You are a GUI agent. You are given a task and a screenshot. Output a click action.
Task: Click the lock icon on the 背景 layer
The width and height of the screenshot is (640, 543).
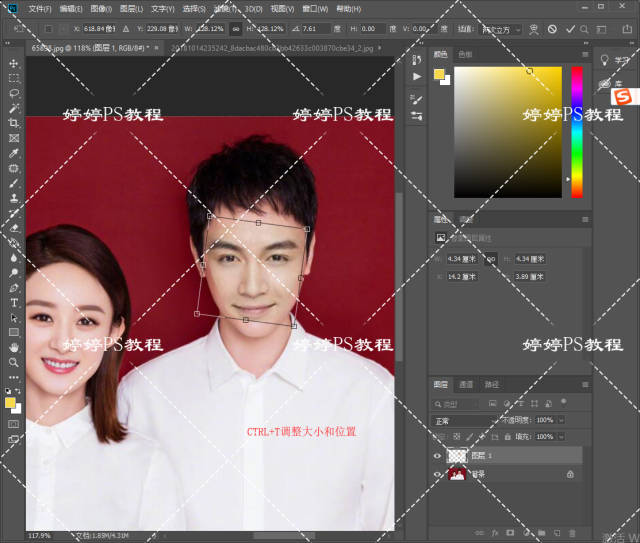click(x=570, y=474)
